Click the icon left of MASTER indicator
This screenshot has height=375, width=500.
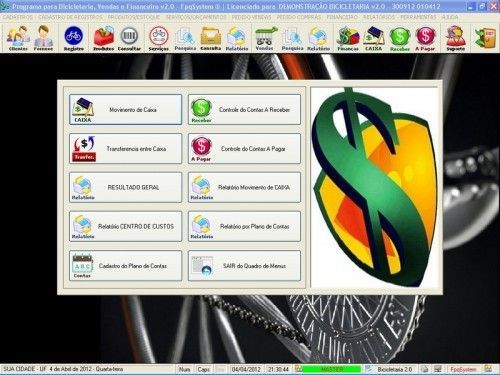(x=298, y=369)
